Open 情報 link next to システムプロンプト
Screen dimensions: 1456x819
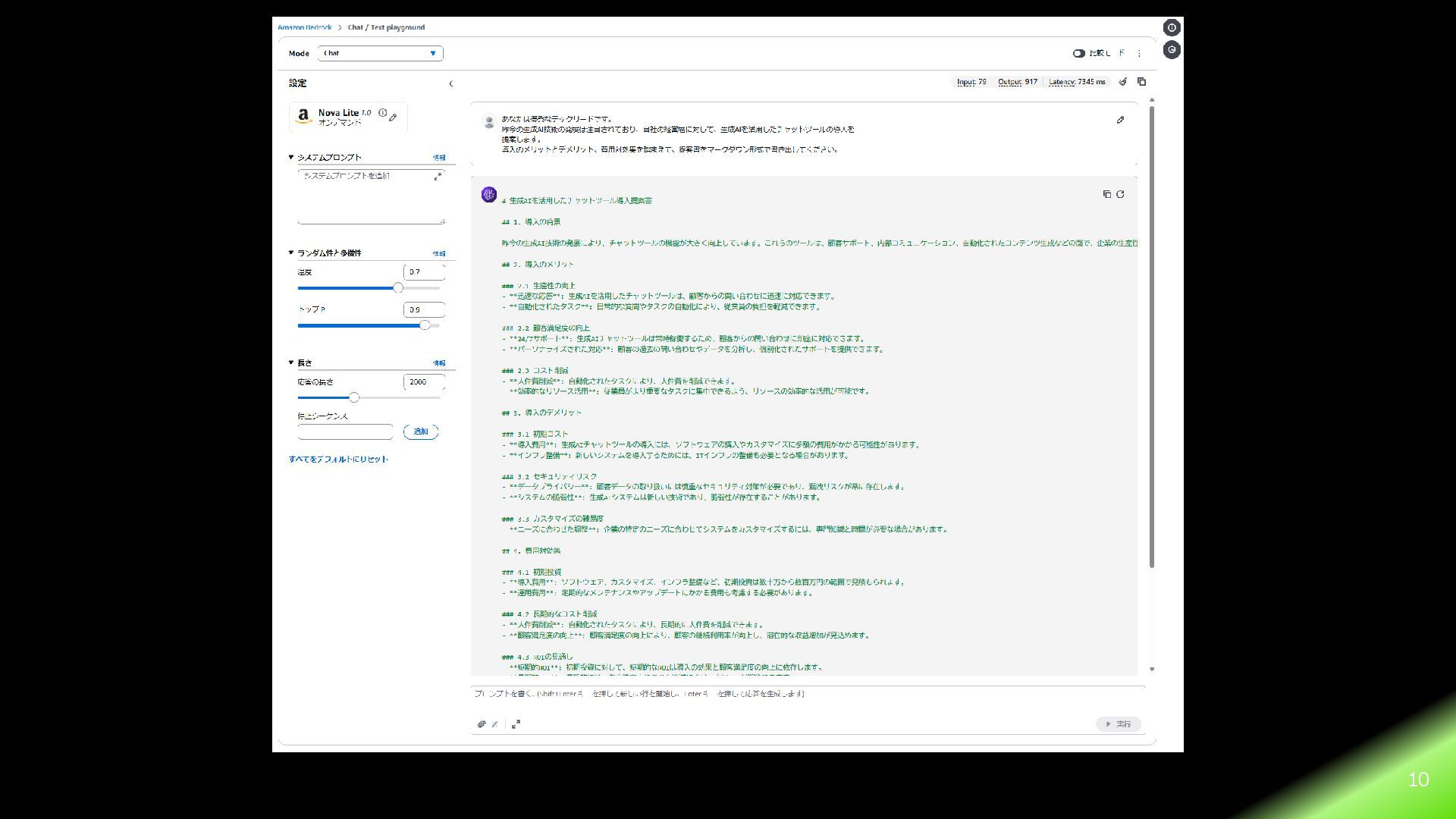tap(439, 158)
